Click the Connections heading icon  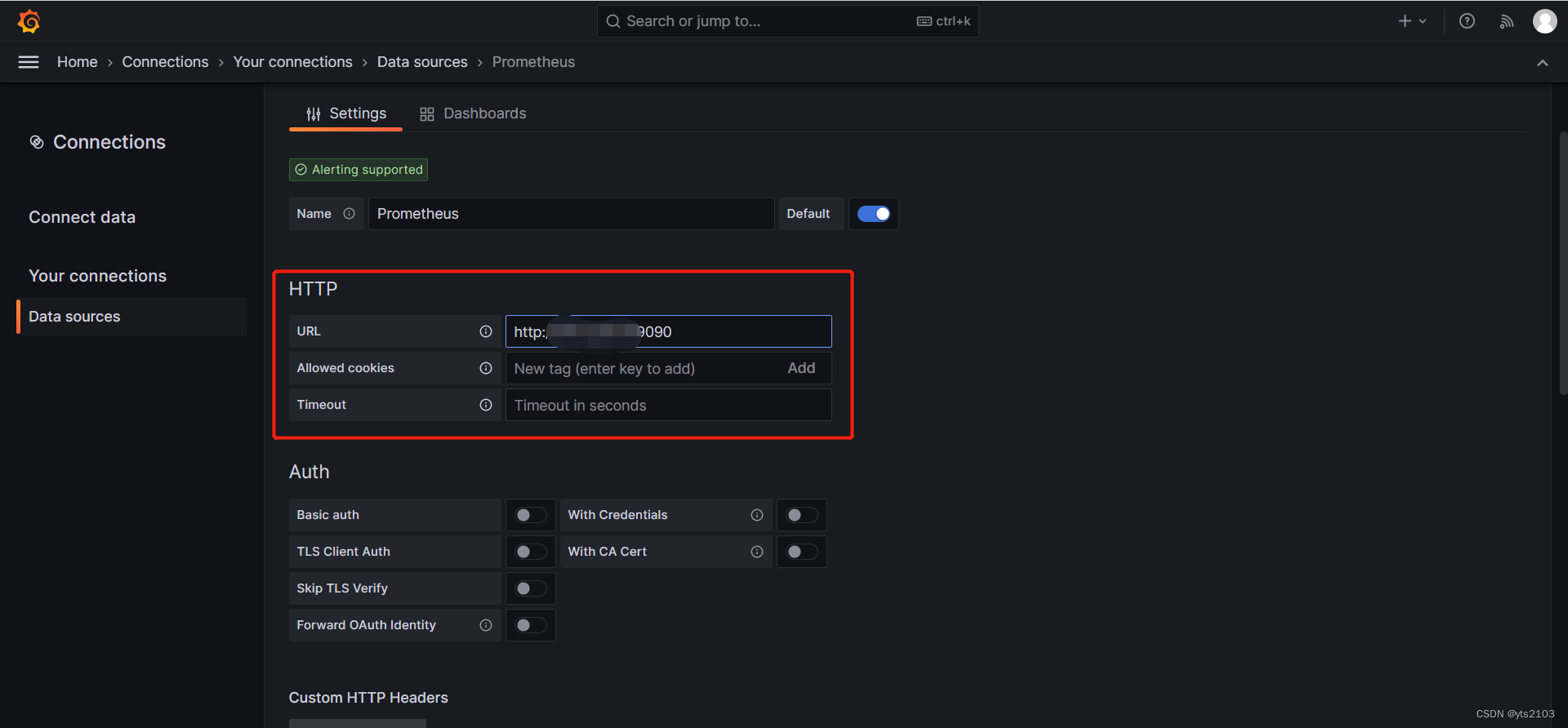click(x=37, y=142)
